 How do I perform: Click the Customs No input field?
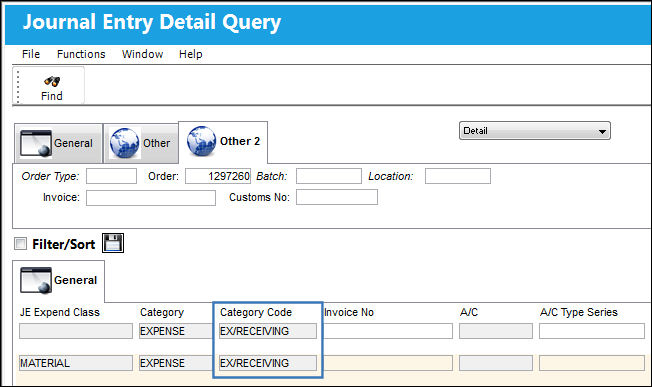pyautogui.click(x=337, y=197)
